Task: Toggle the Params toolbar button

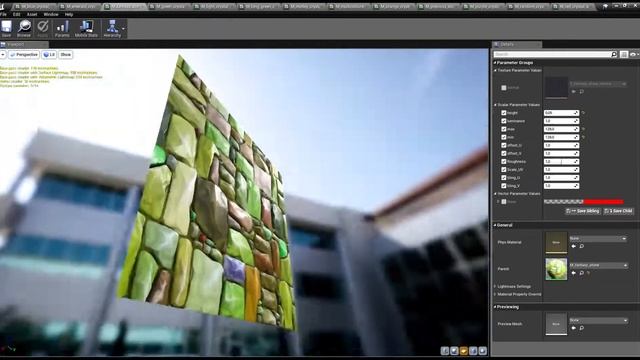Action: pos(62,29)
